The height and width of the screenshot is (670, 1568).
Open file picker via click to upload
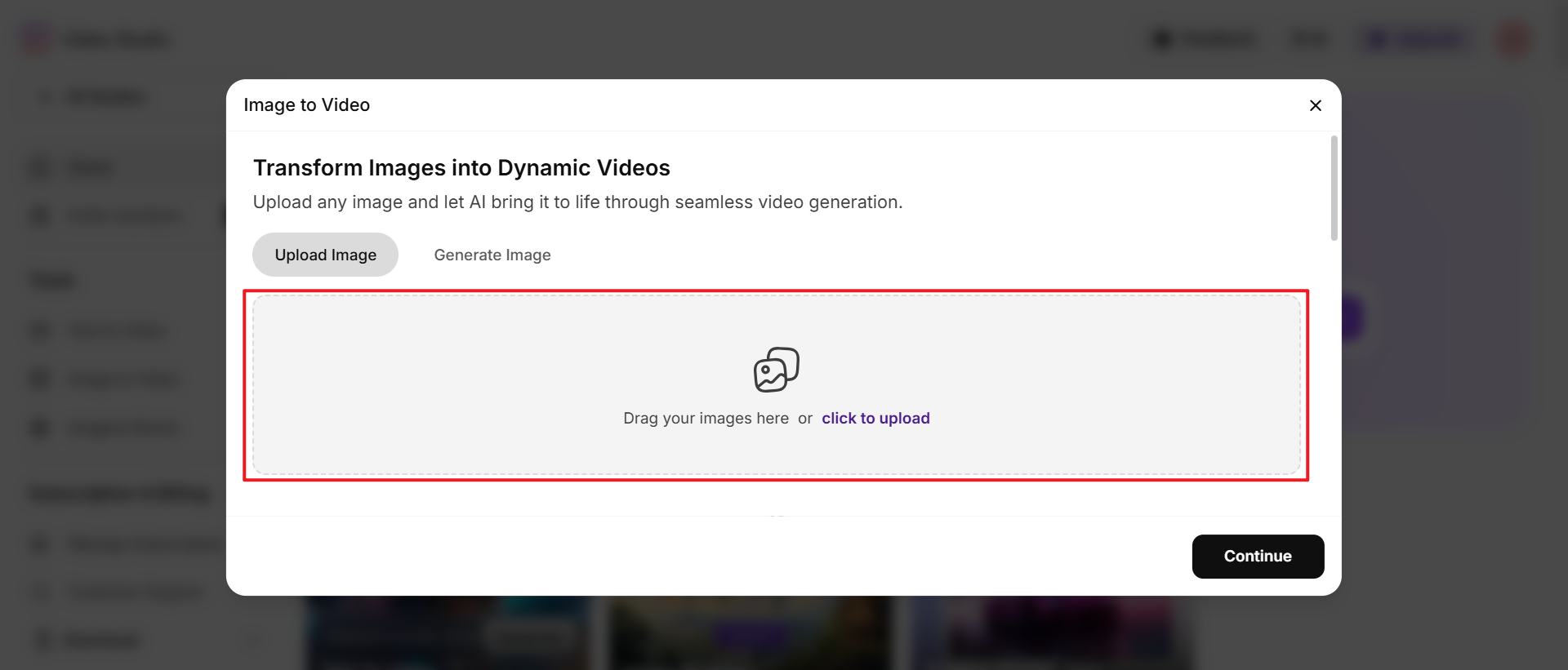(875, 418)
